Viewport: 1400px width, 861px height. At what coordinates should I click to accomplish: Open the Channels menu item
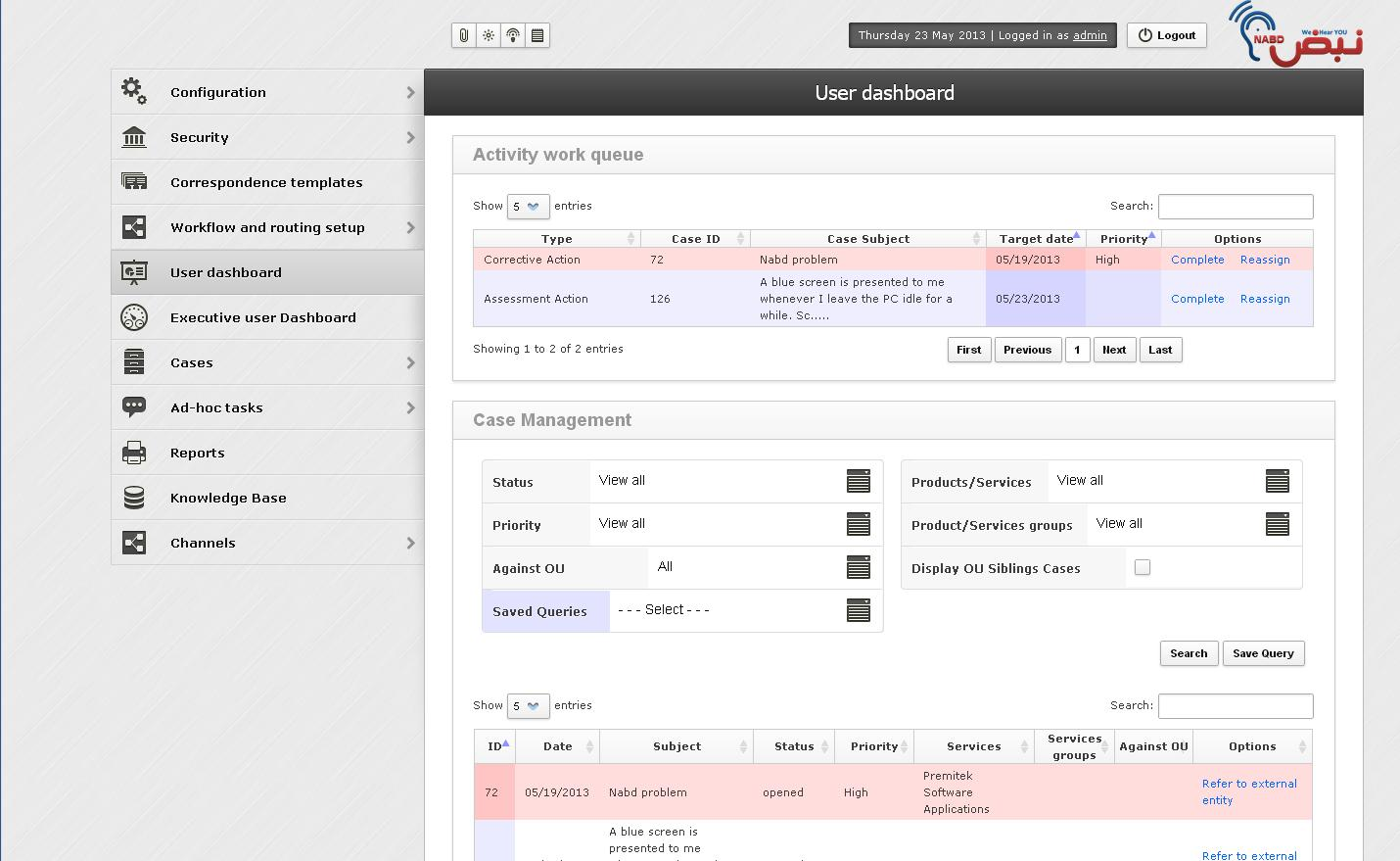(x=203, y=542)
